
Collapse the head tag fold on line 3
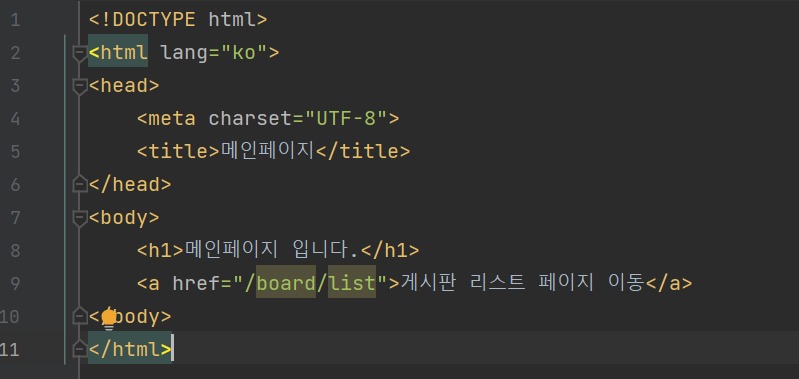coord(80,87)
